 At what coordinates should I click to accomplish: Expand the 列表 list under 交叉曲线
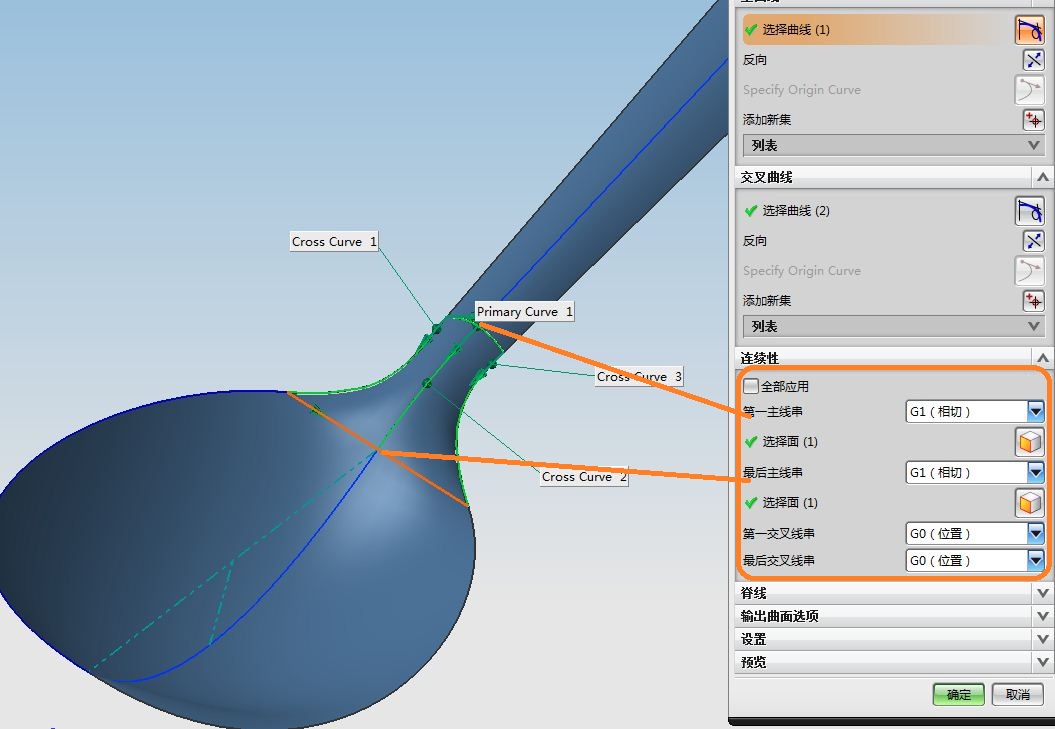pyautogui.click(x=894, y=326)
